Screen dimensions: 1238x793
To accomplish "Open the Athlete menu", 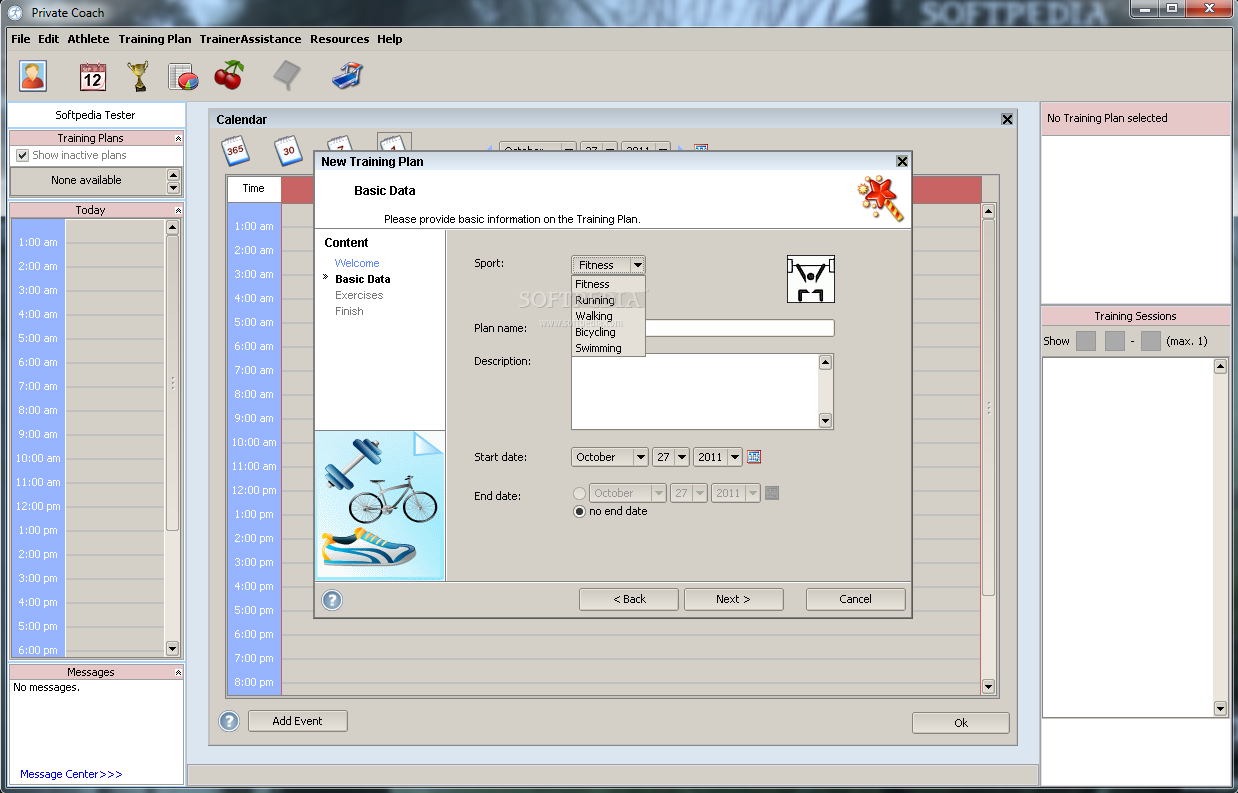I will point(89,39).
